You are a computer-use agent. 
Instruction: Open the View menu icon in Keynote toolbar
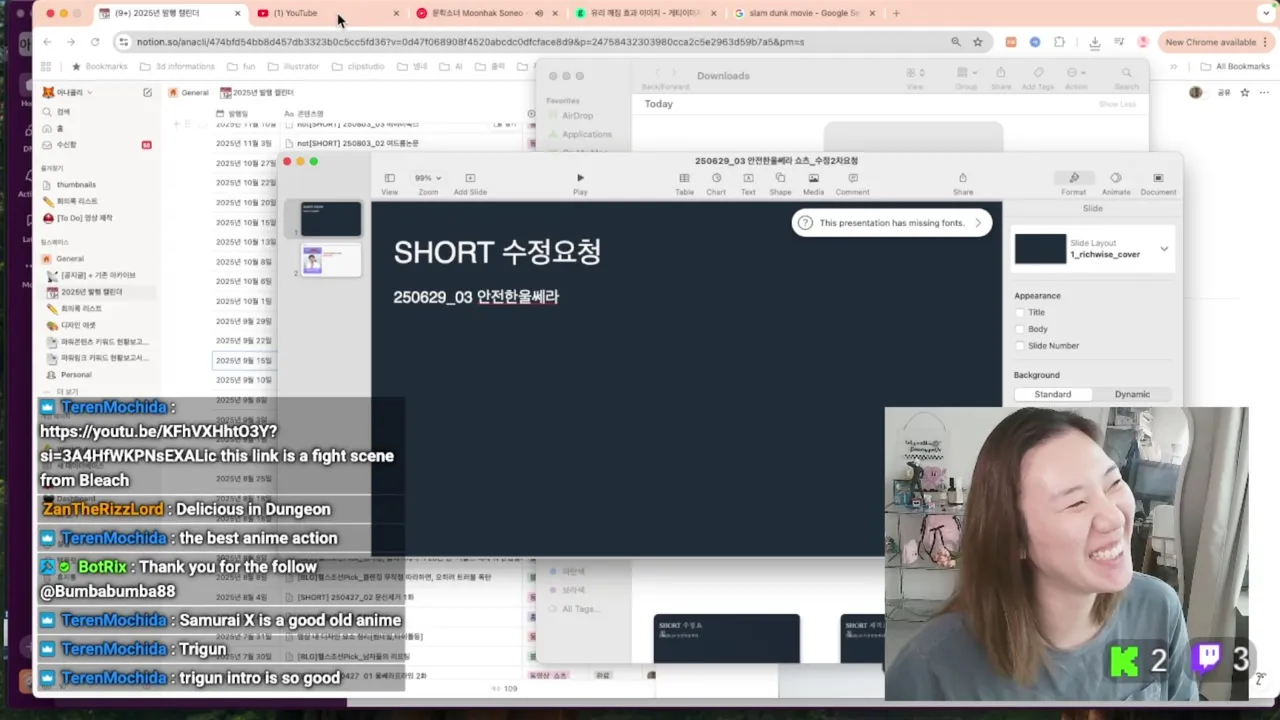[389, 178]
